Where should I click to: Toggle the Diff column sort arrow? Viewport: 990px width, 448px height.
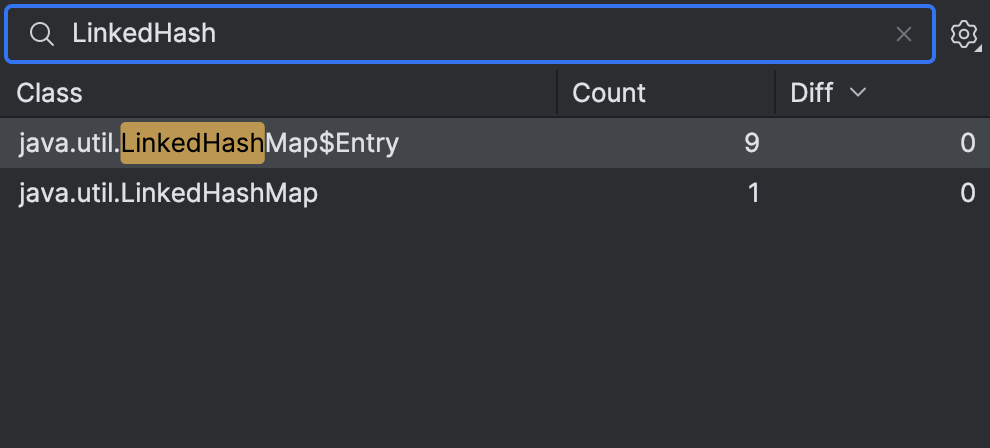pyautogui.click(x=857, y=93)
